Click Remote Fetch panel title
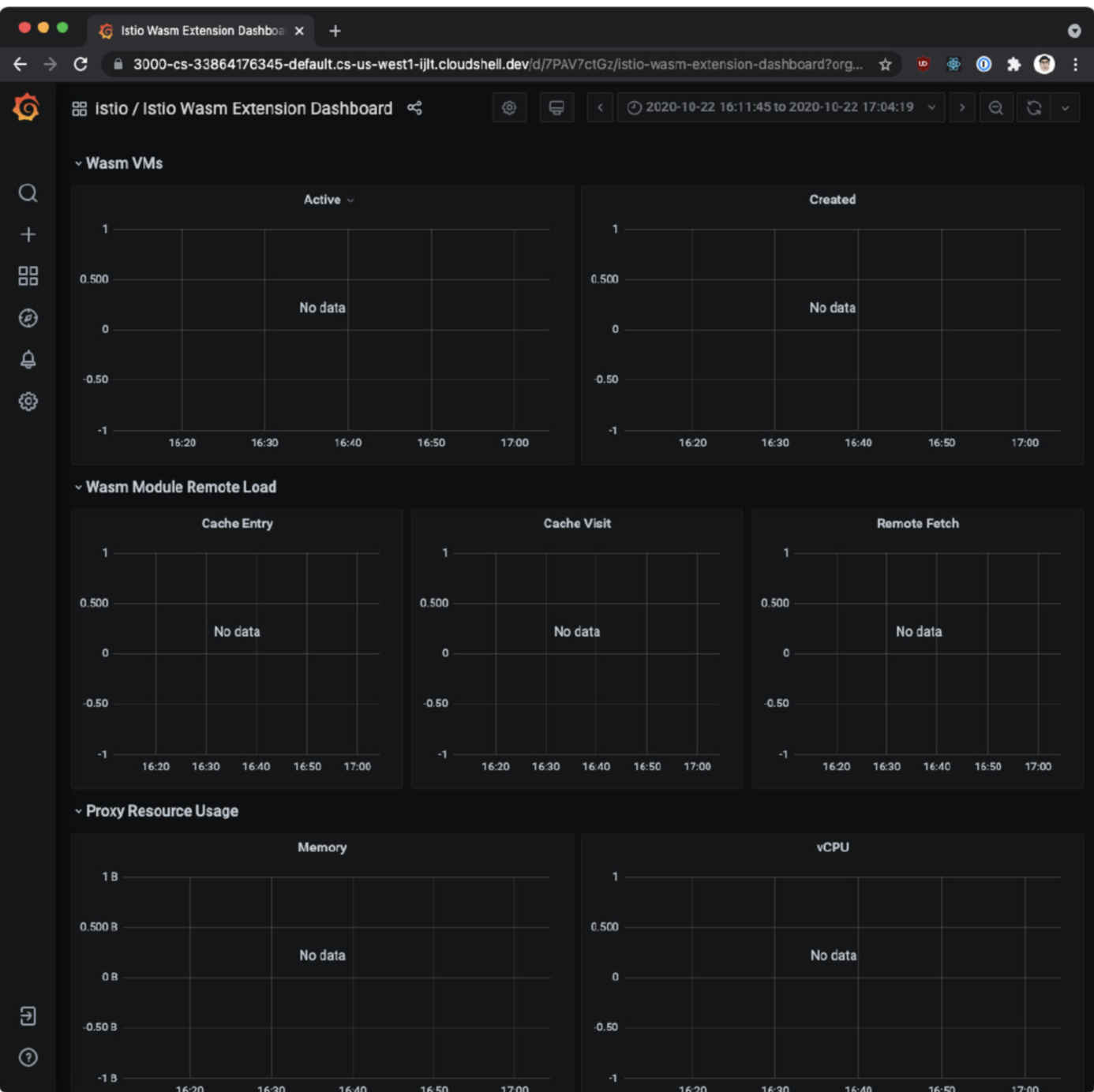The width and height of the screenshot is (1094, 1092). click(918, 523)
